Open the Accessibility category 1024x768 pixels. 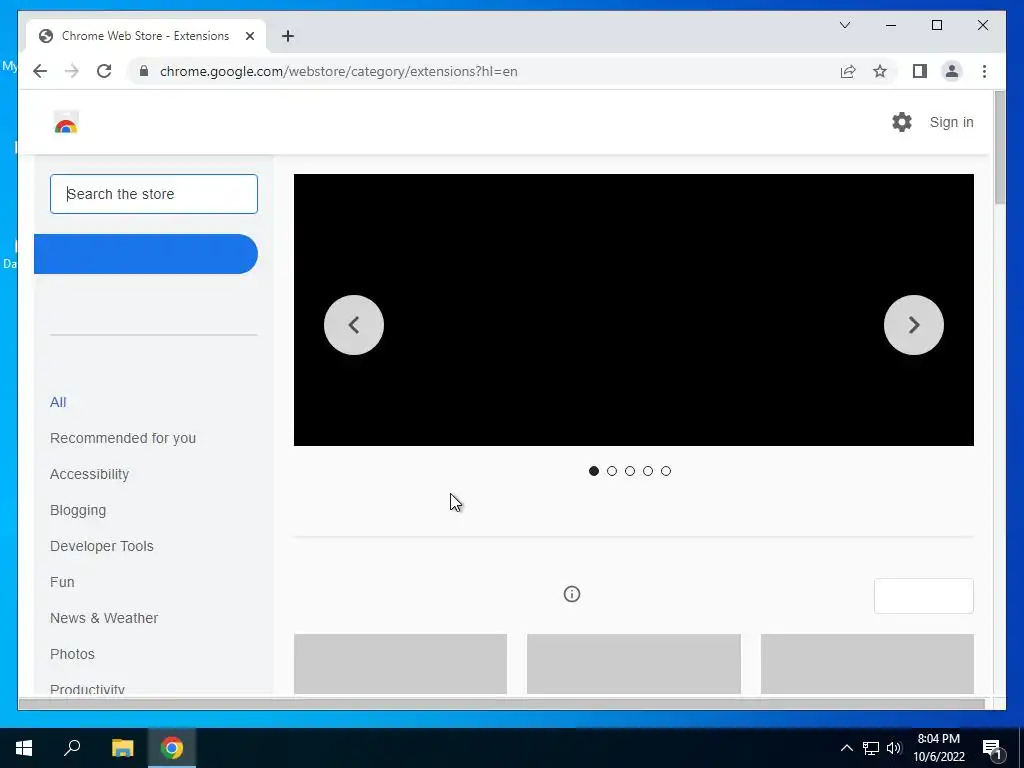89,474
